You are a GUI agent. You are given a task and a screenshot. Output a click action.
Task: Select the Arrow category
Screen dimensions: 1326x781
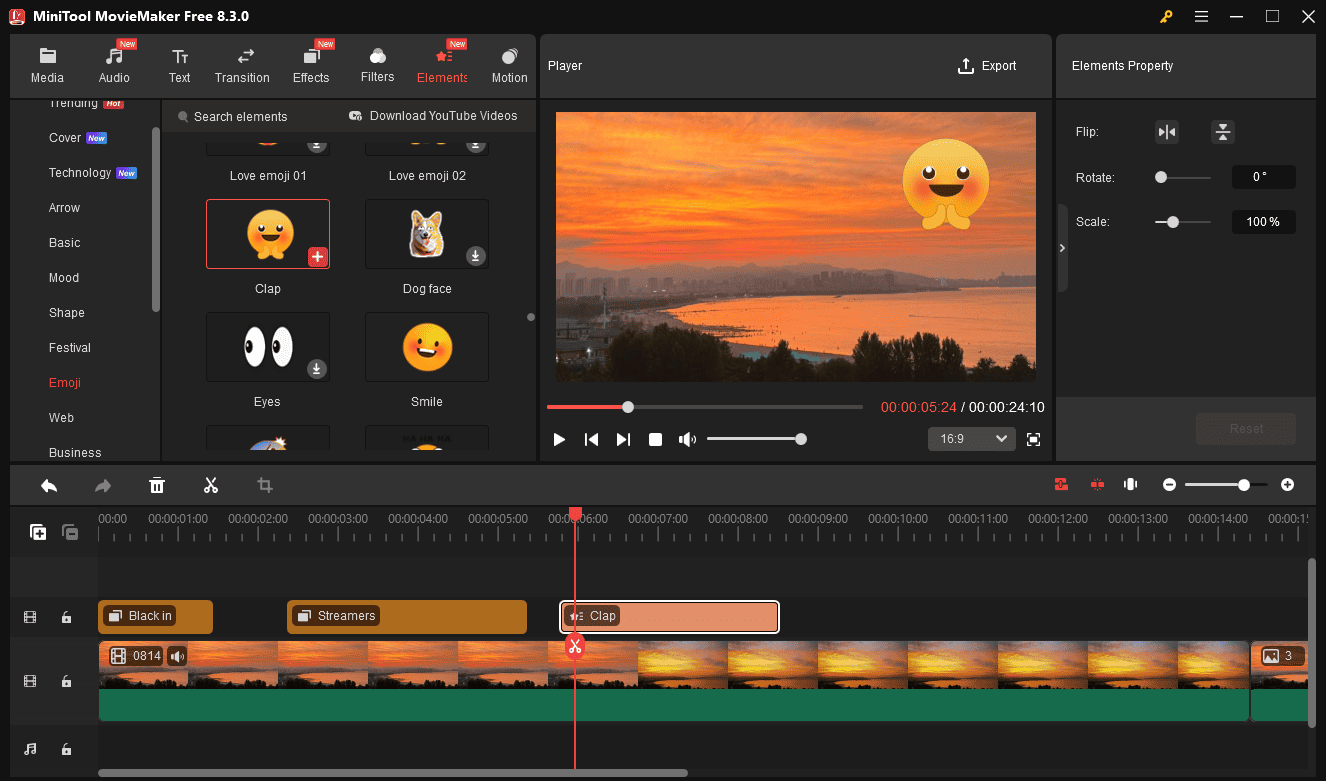(64, 208)
